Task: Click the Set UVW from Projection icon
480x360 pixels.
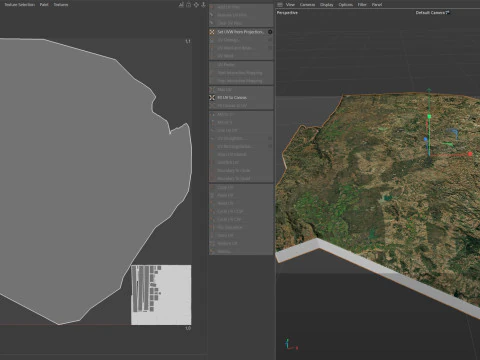Action: pos(212,32)
